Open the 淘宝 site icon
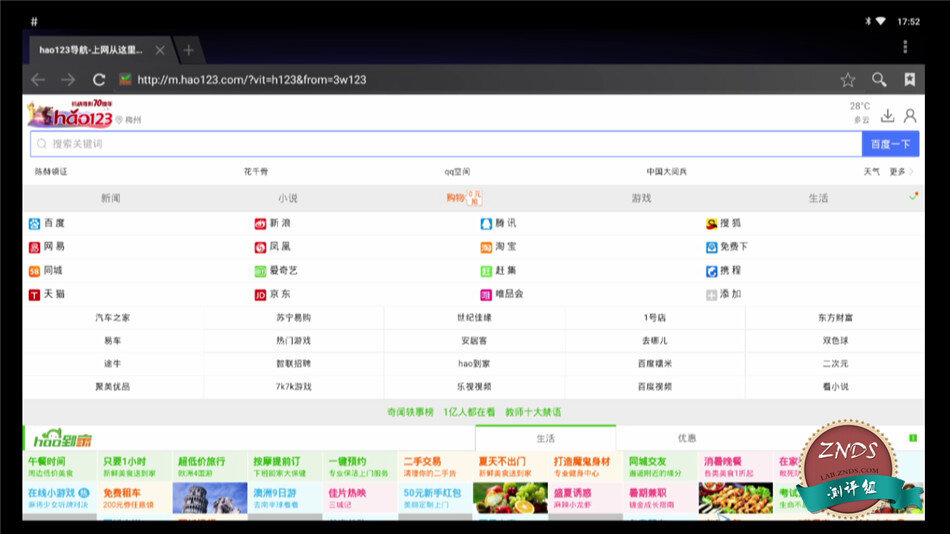Screen dimensions: 950x534 [x=486, y=247]
